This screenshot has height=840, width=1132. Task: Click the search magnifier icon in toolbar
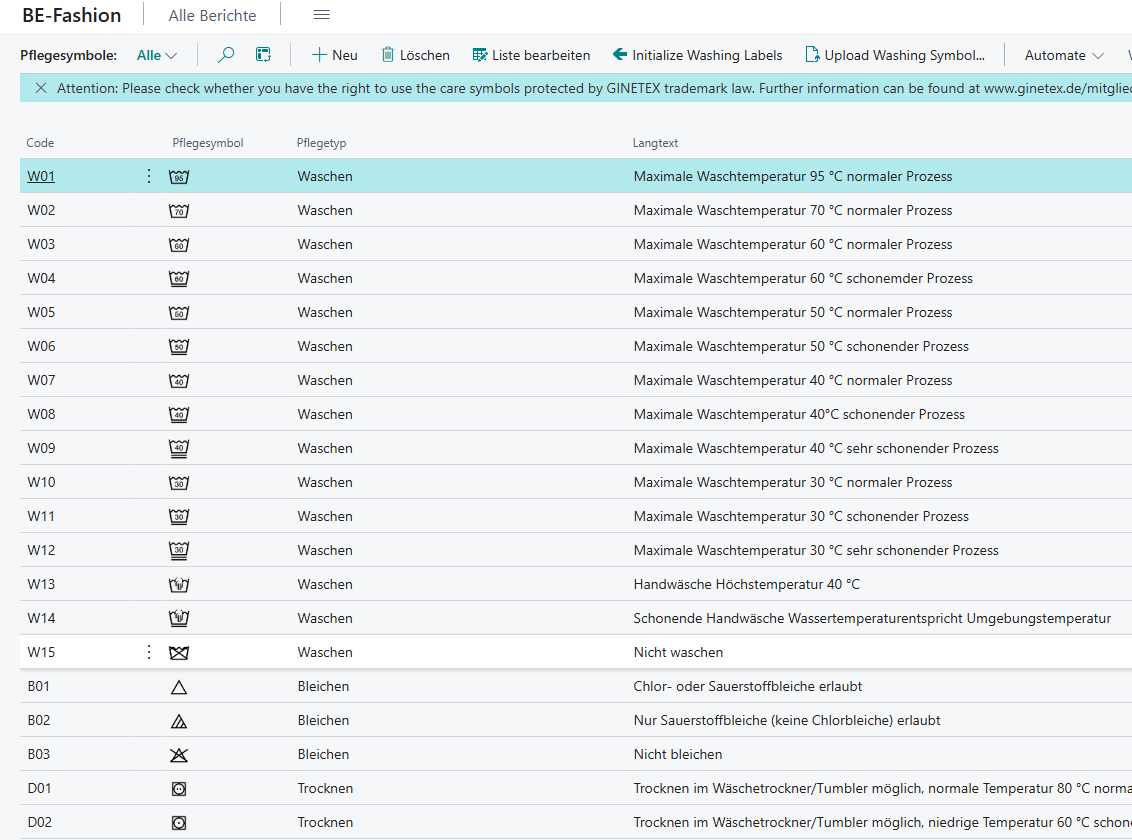[x=226, y=55]
